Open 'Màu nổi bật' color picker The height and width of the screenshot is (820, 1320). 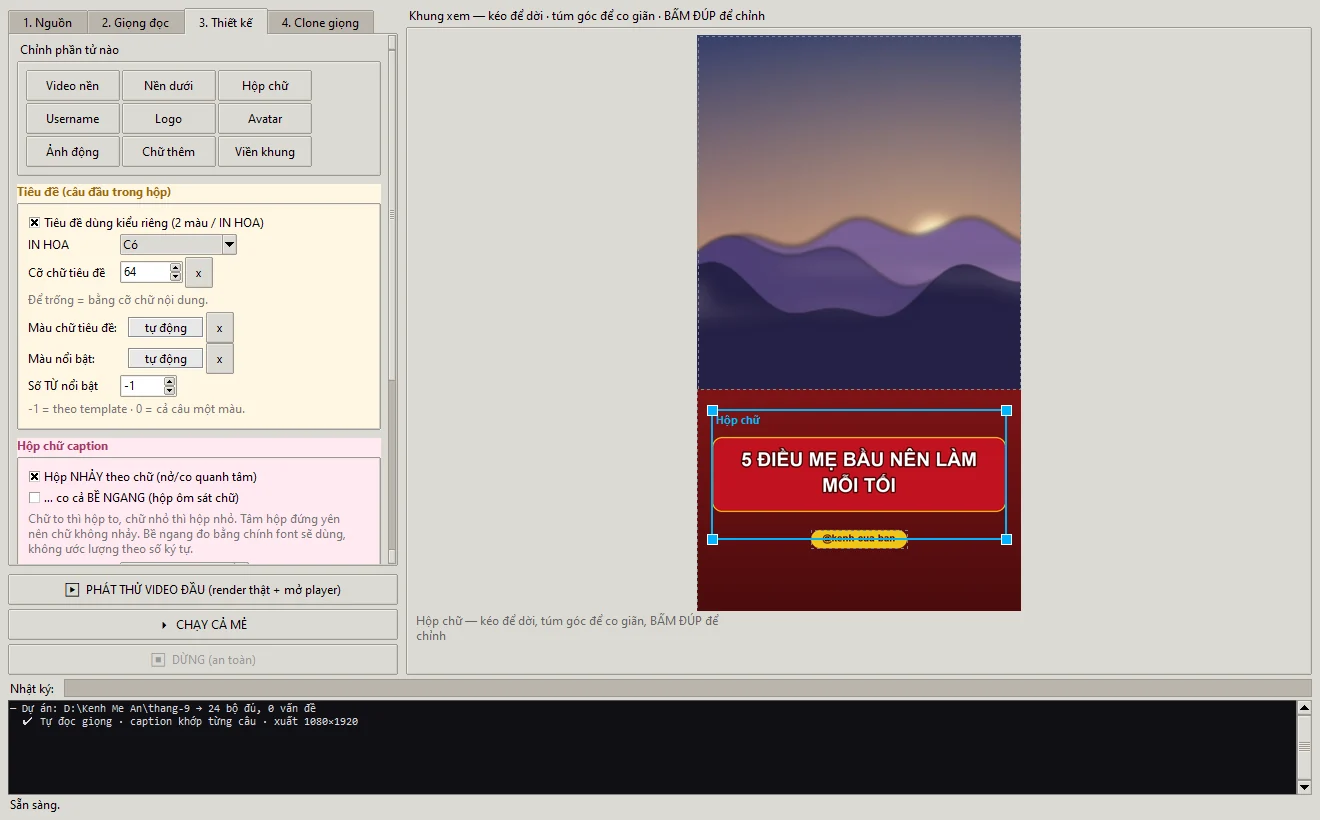(x=165, y=358)
